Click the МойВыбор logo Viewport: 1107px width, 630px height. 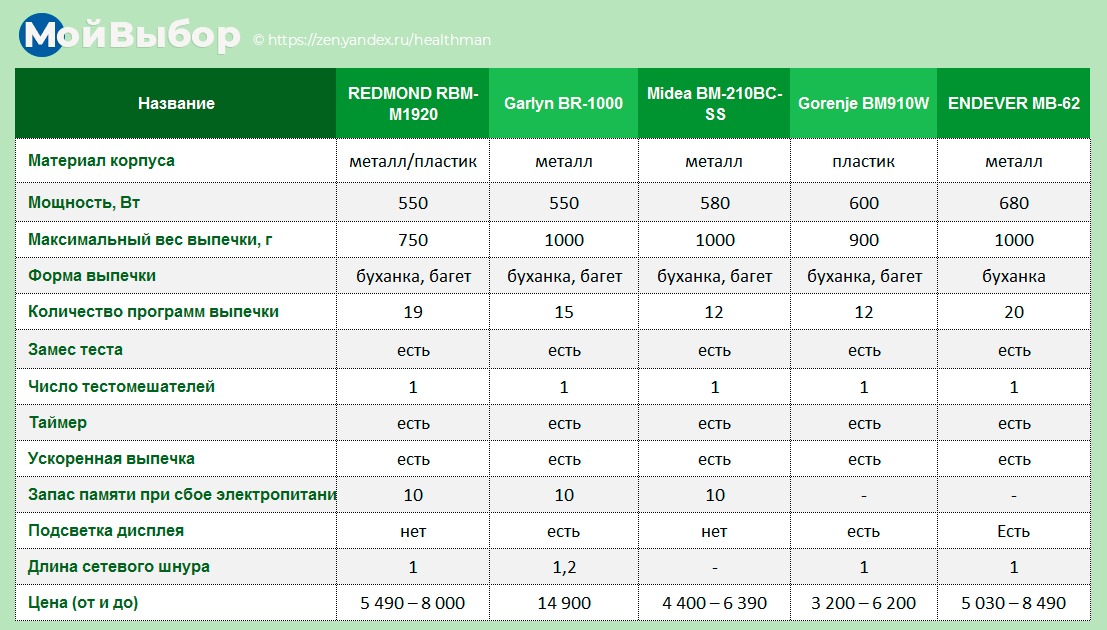coord(130,35)
